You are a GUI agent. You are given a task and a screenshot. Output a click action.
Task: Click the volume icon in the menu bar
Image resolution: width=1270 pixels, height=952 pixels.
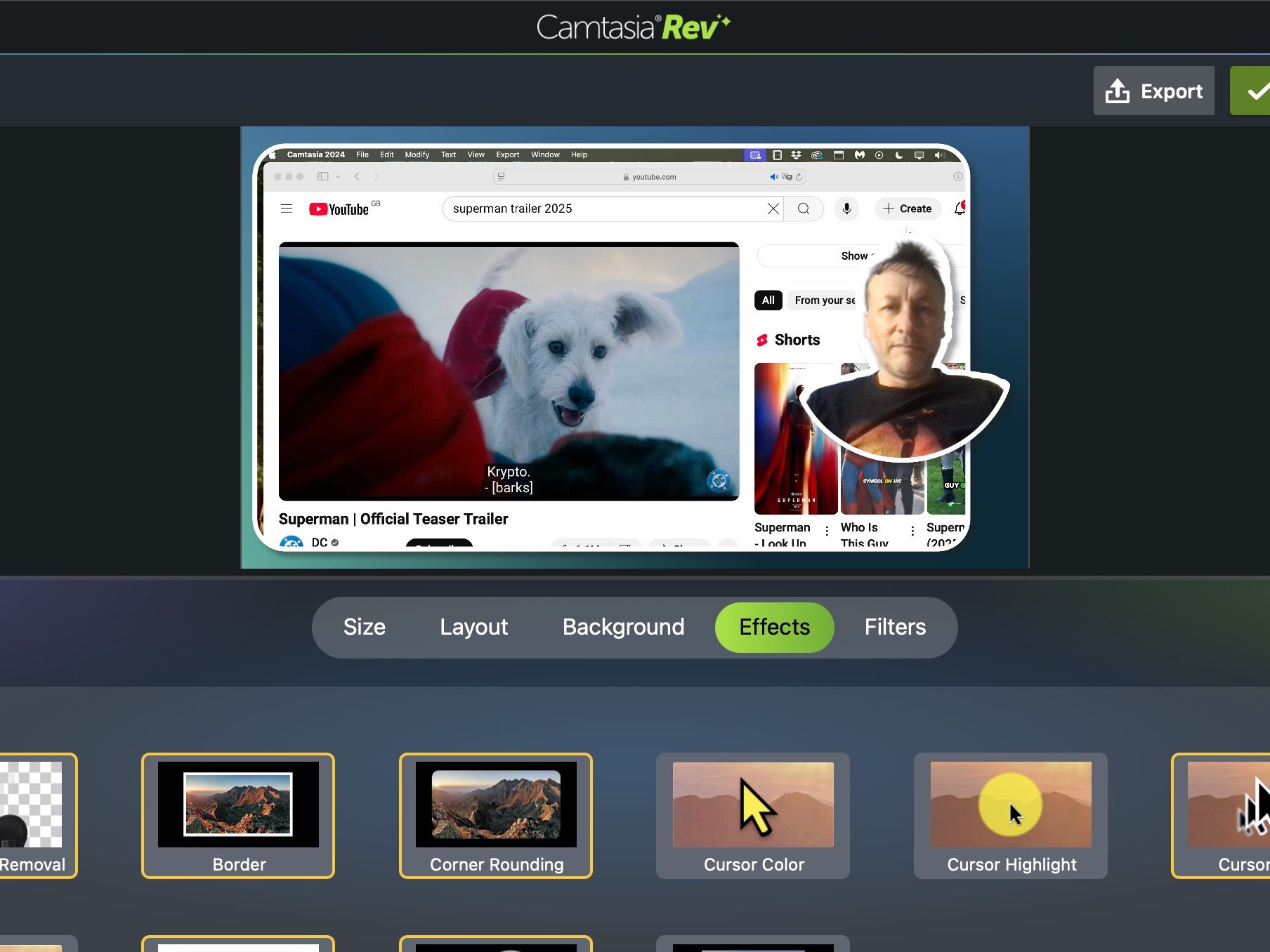click(x=940, y=155)
